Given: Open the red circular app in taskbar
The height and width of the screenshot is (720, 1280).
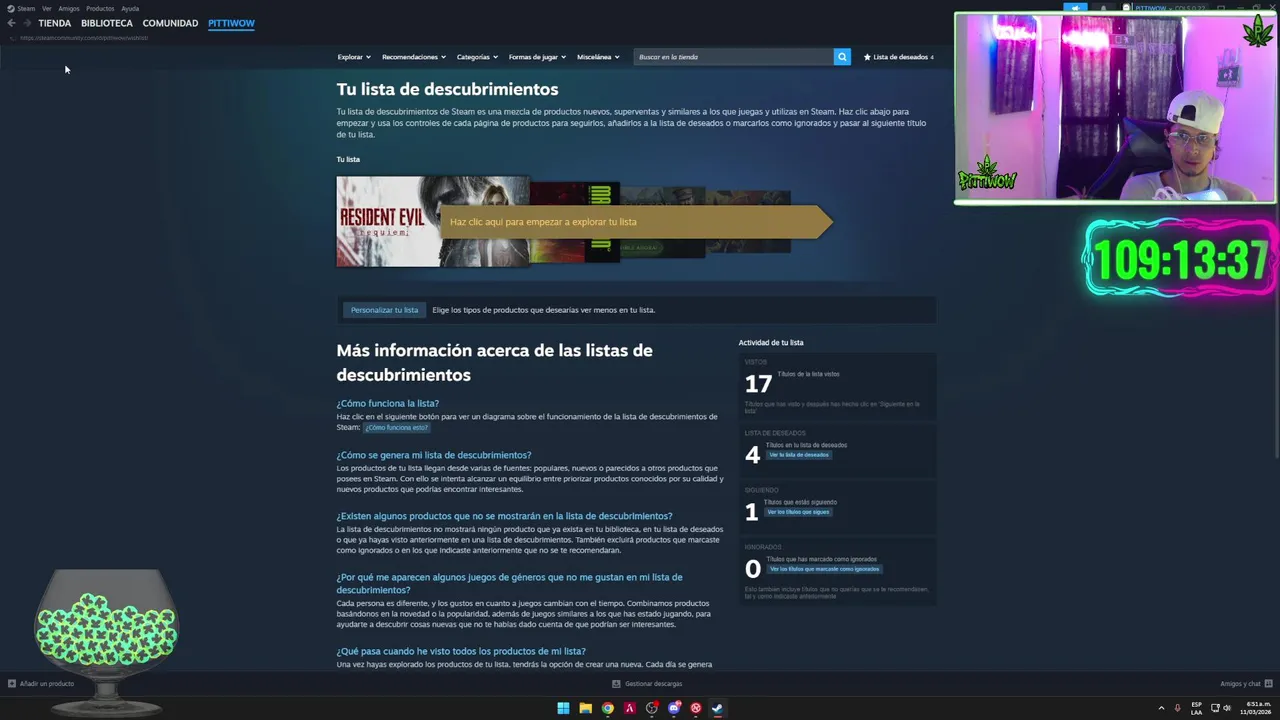Looking at the screenshot, I should click(696, 708).
